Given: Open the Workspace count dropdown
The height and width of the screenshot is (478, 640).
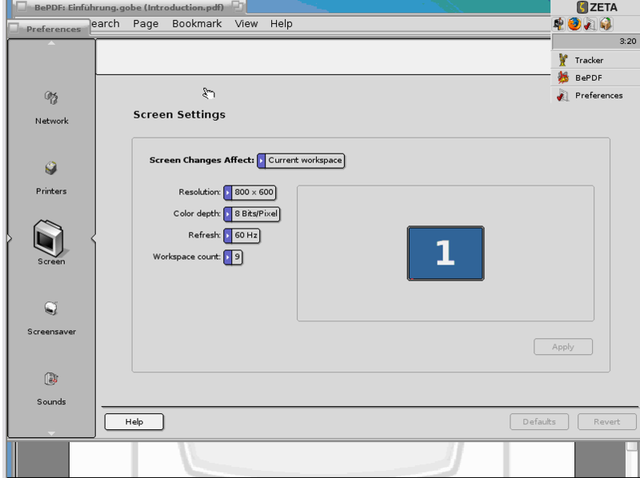Looking at the screenshot, I should [x=233, y=257].
